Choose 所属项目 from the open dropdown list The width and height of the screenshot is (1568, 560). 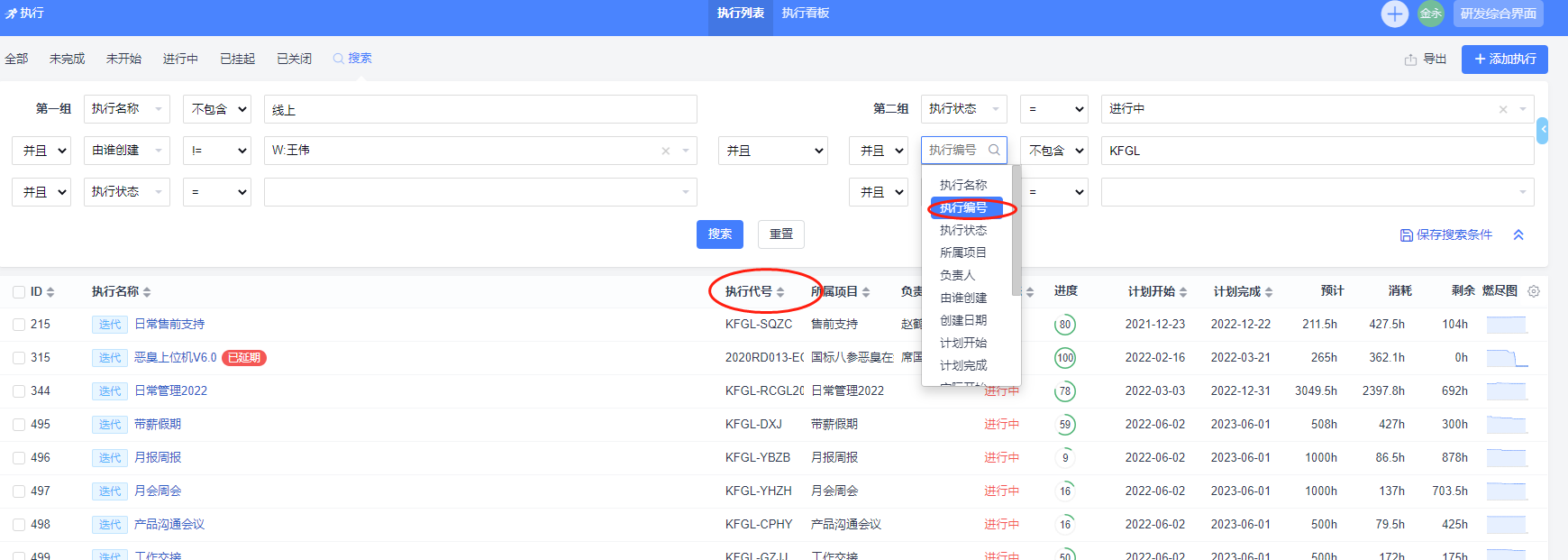(x=962, y=252)
